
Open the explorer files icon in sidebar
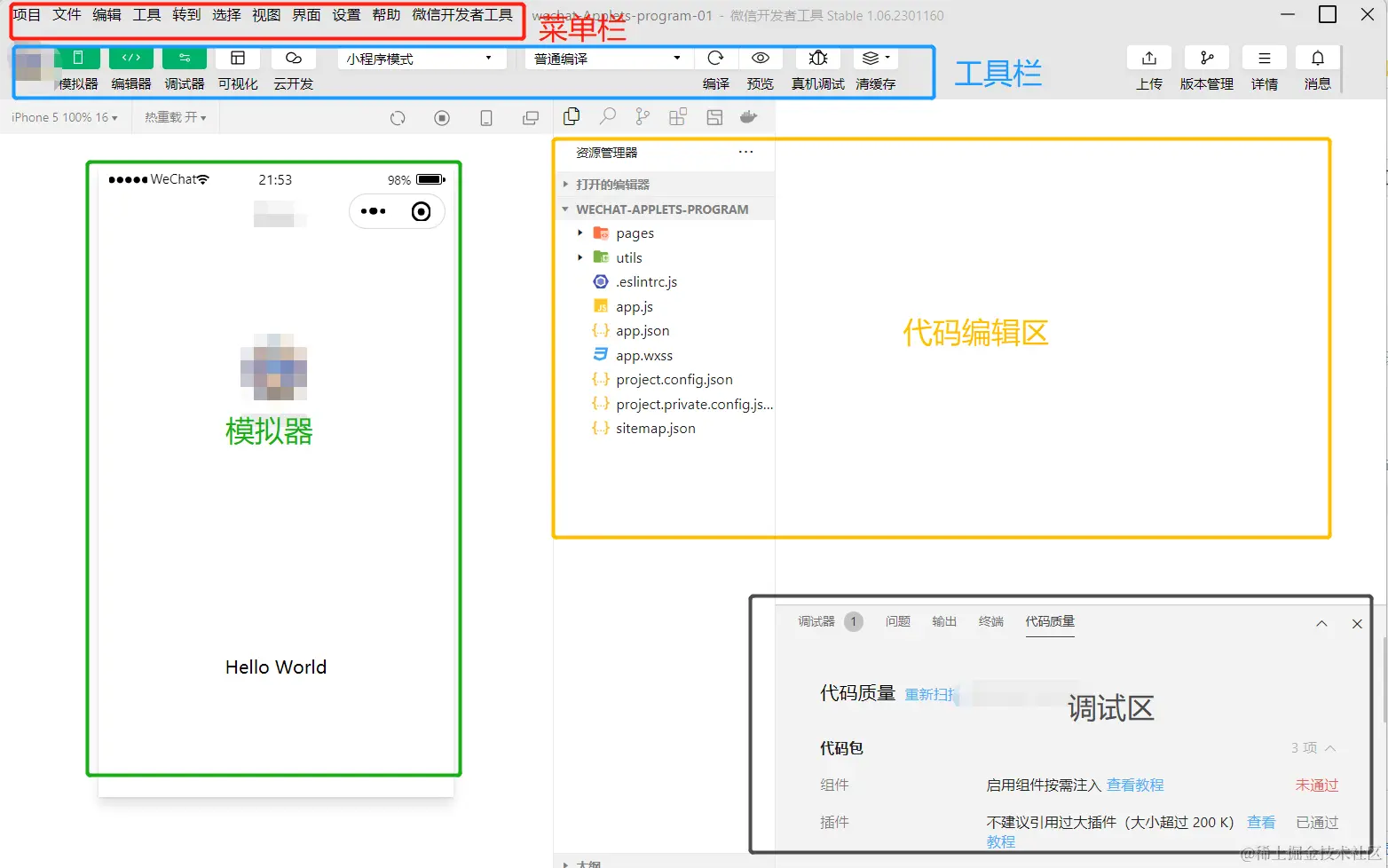(572, 116)
